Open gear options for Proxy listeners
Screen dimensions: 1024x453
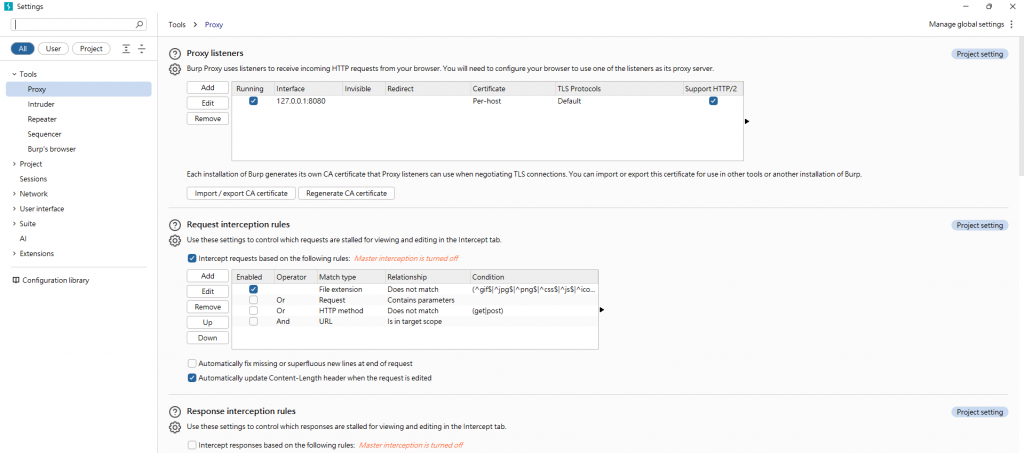pos(175,69)
